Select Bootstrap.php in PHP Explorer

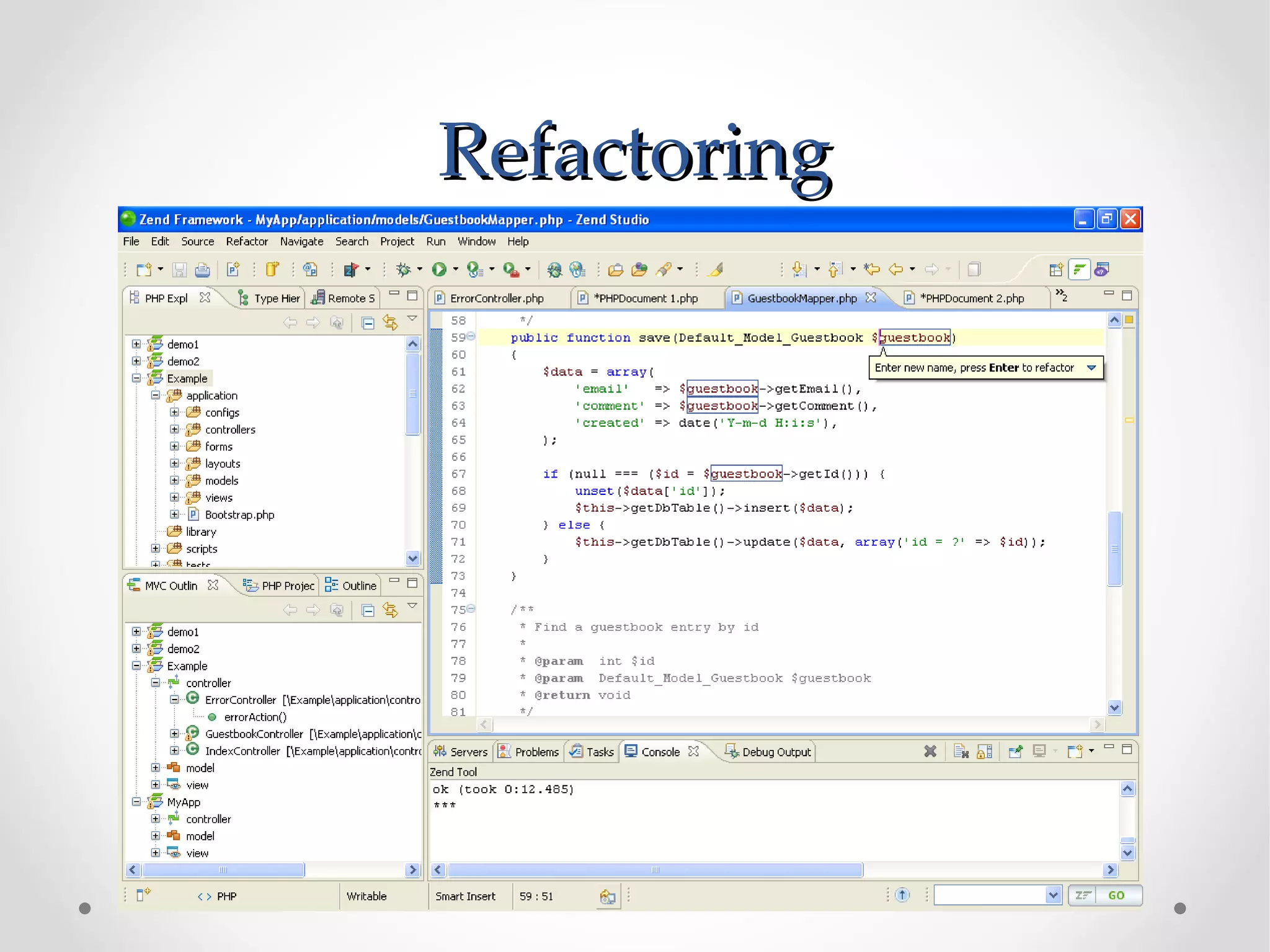239,515
